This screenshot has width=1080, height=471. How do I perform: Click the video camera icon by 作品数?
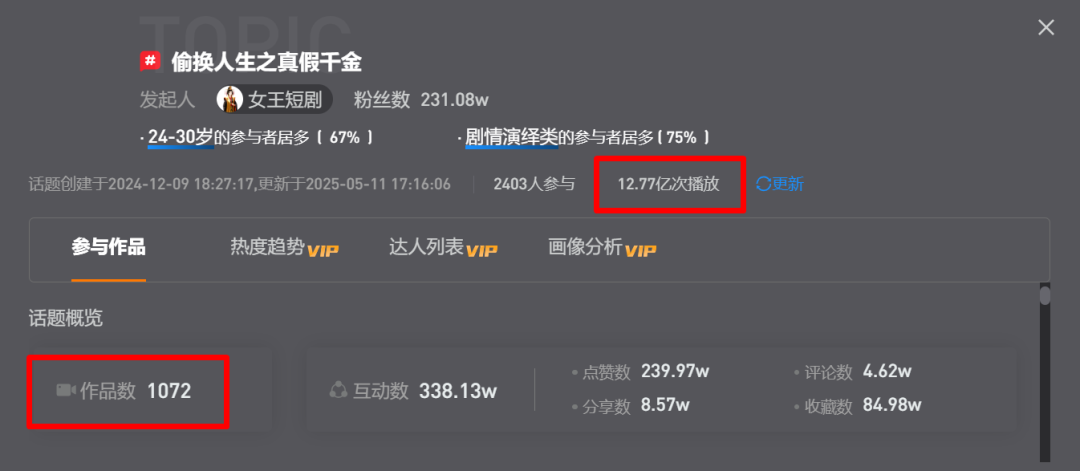point(65,390)
